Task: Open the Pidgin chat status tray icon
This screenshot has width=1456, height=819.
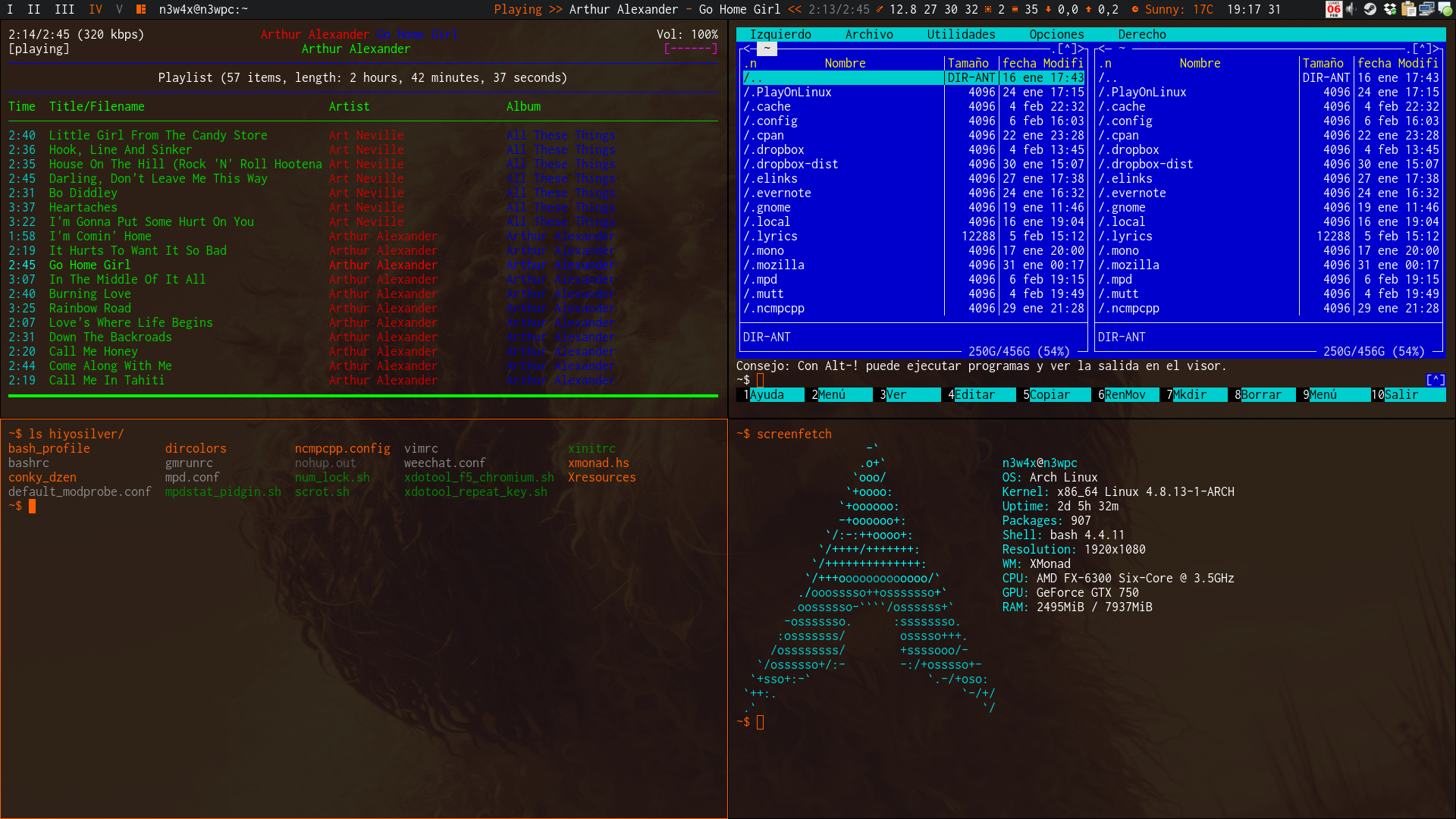Action: 1445,9
